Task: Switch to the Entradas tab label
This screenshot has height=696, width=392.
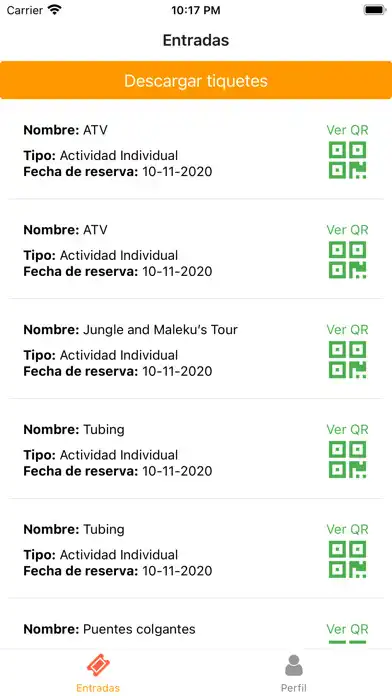Action: [98, 688]
